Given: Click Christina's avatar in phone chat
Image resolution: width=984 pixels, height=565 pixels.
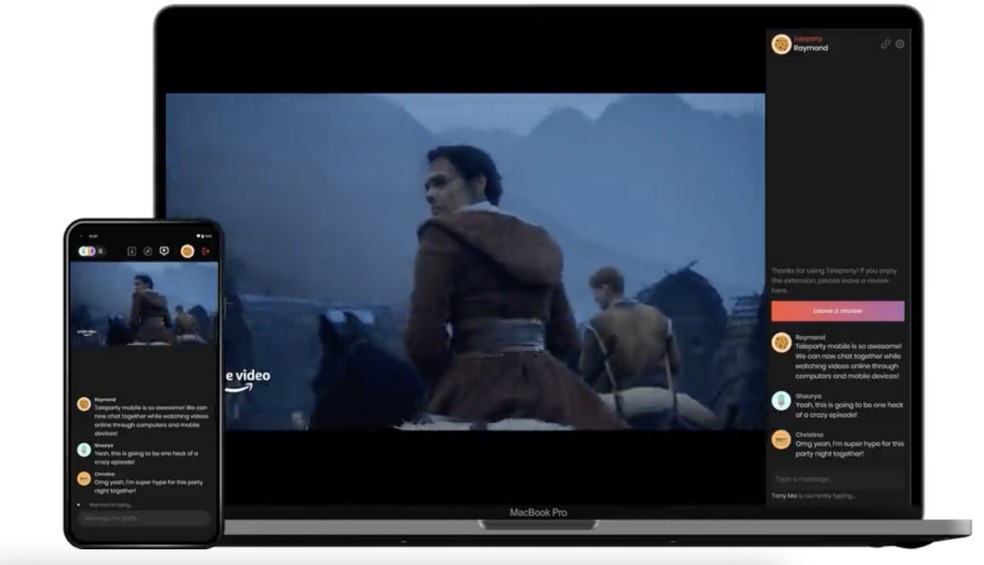Looking at the screenshot, I should tap(83, 478).
